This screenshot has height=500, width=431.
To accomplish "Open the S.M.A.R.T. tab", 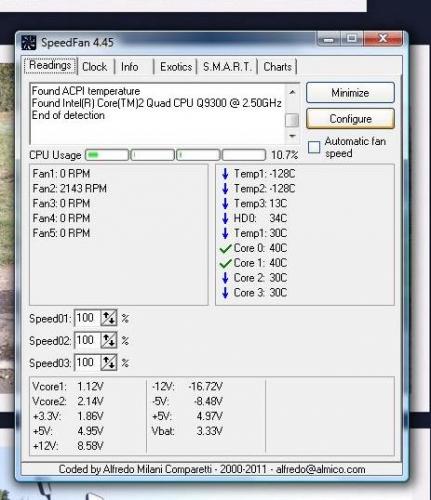I will pos(227,67).
